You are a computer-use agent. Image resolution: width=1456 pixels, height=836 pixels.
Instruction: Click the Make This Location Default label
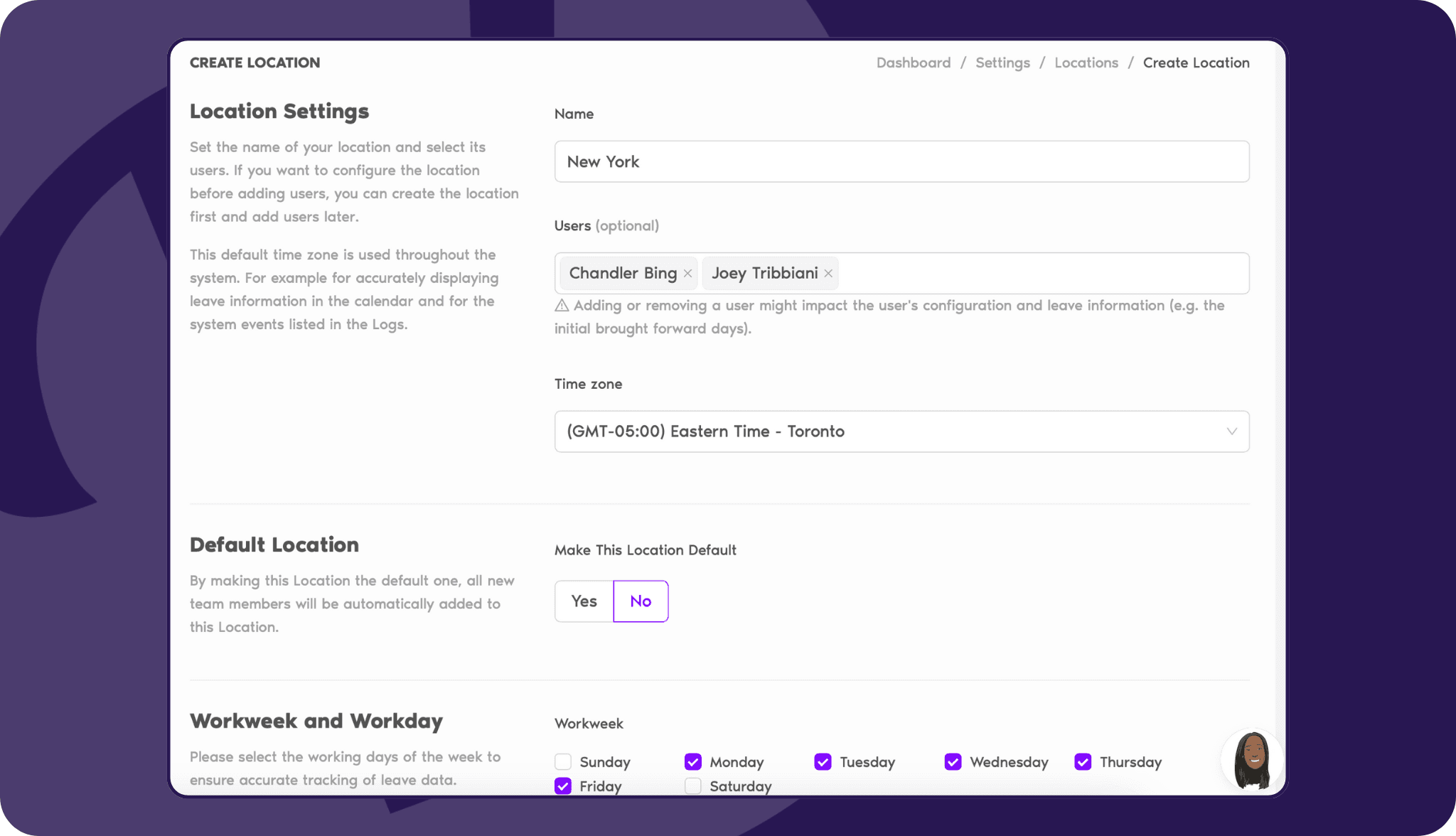click(646, 550)
